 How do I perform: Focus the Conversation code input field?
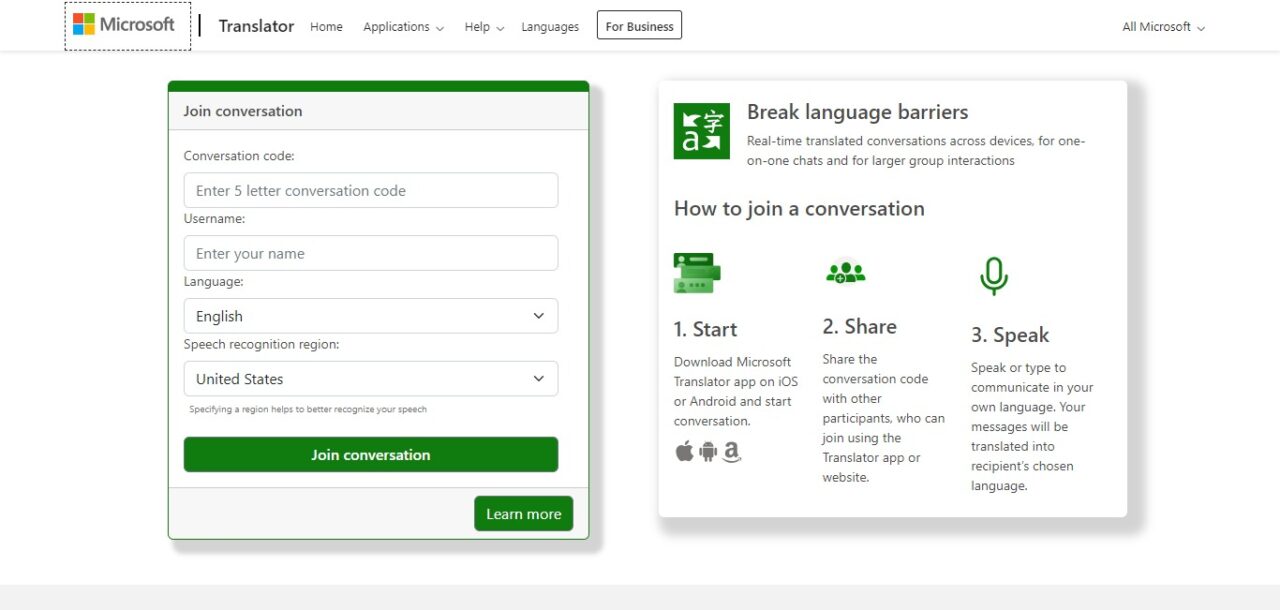click(371, 190)
